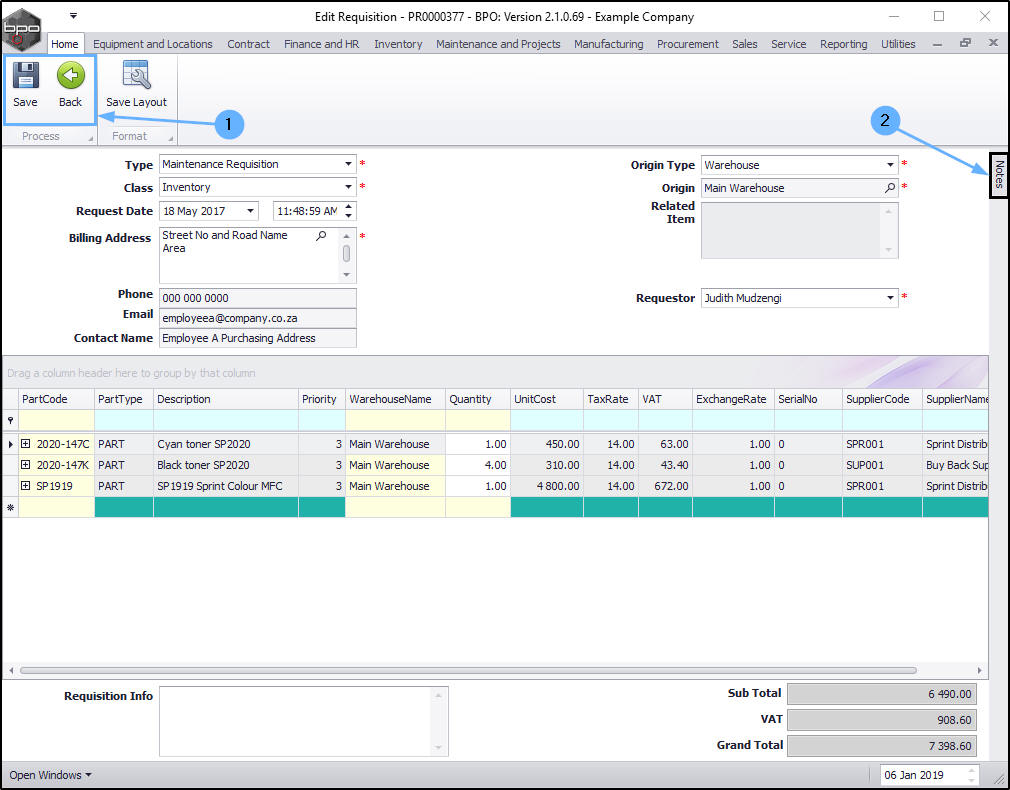The image size is (1010, 790).
Task: Open the Requestor dropdown list
Action: 890,298
